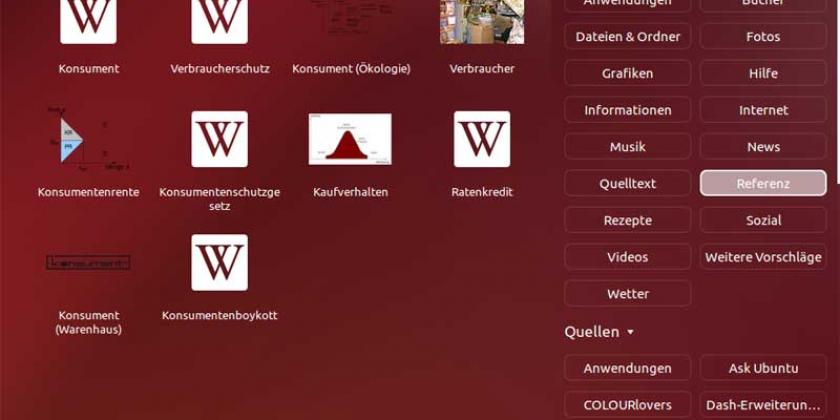Open the Kaufverhalten bell curve result
The image size is (840, 420).
(x=350, y=139)
